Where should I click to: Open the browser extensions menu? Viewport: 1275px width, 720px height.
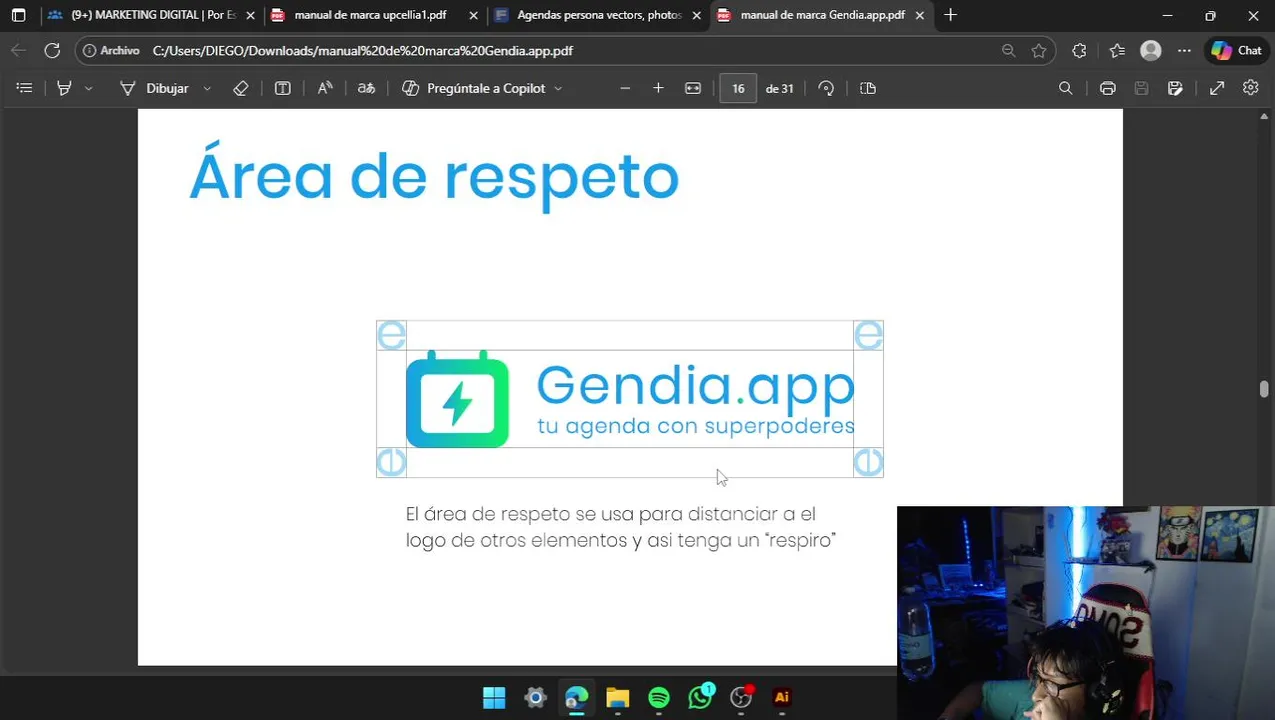(1079, 50)
